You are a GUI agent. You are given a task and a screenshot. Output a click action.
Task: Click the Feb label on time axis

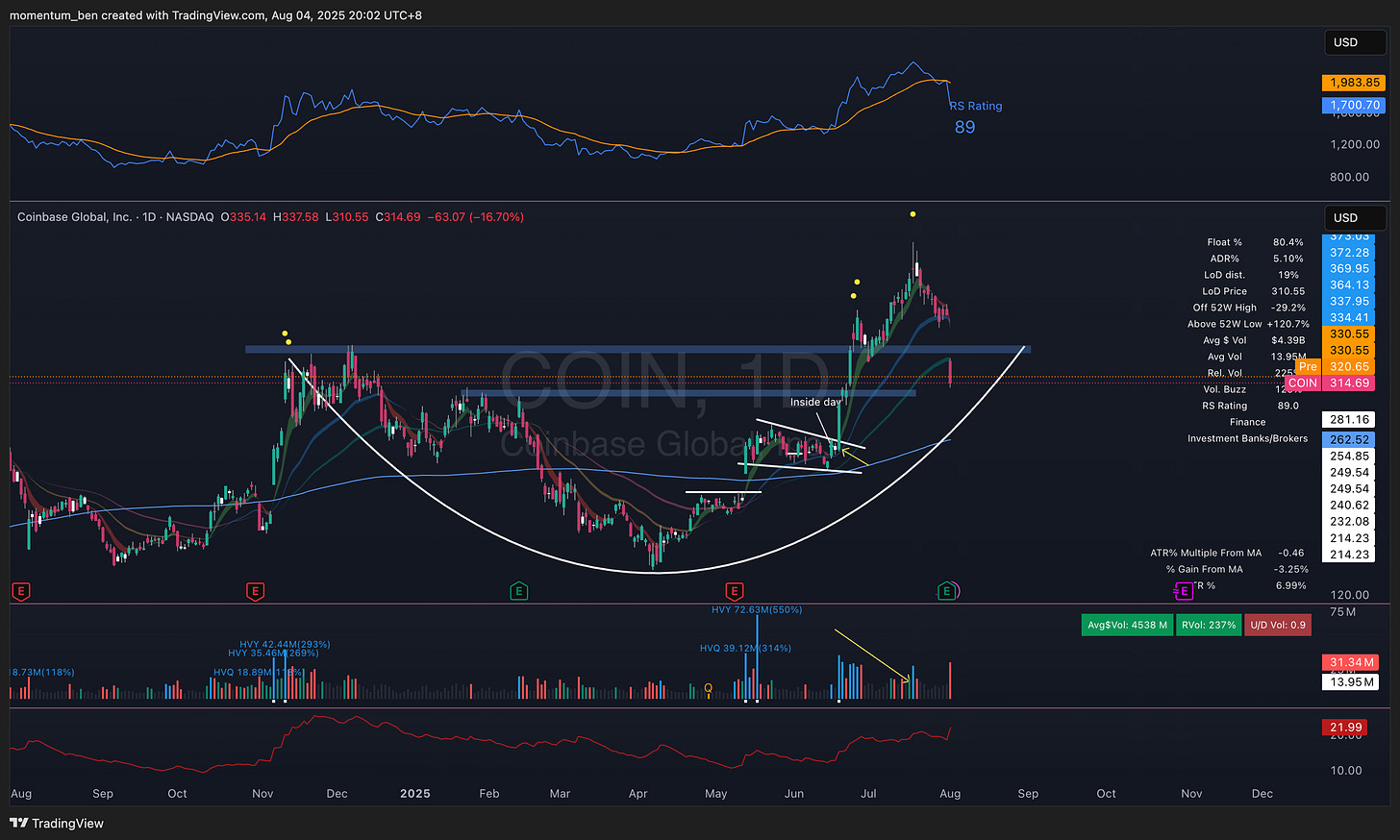coord(489,794)
